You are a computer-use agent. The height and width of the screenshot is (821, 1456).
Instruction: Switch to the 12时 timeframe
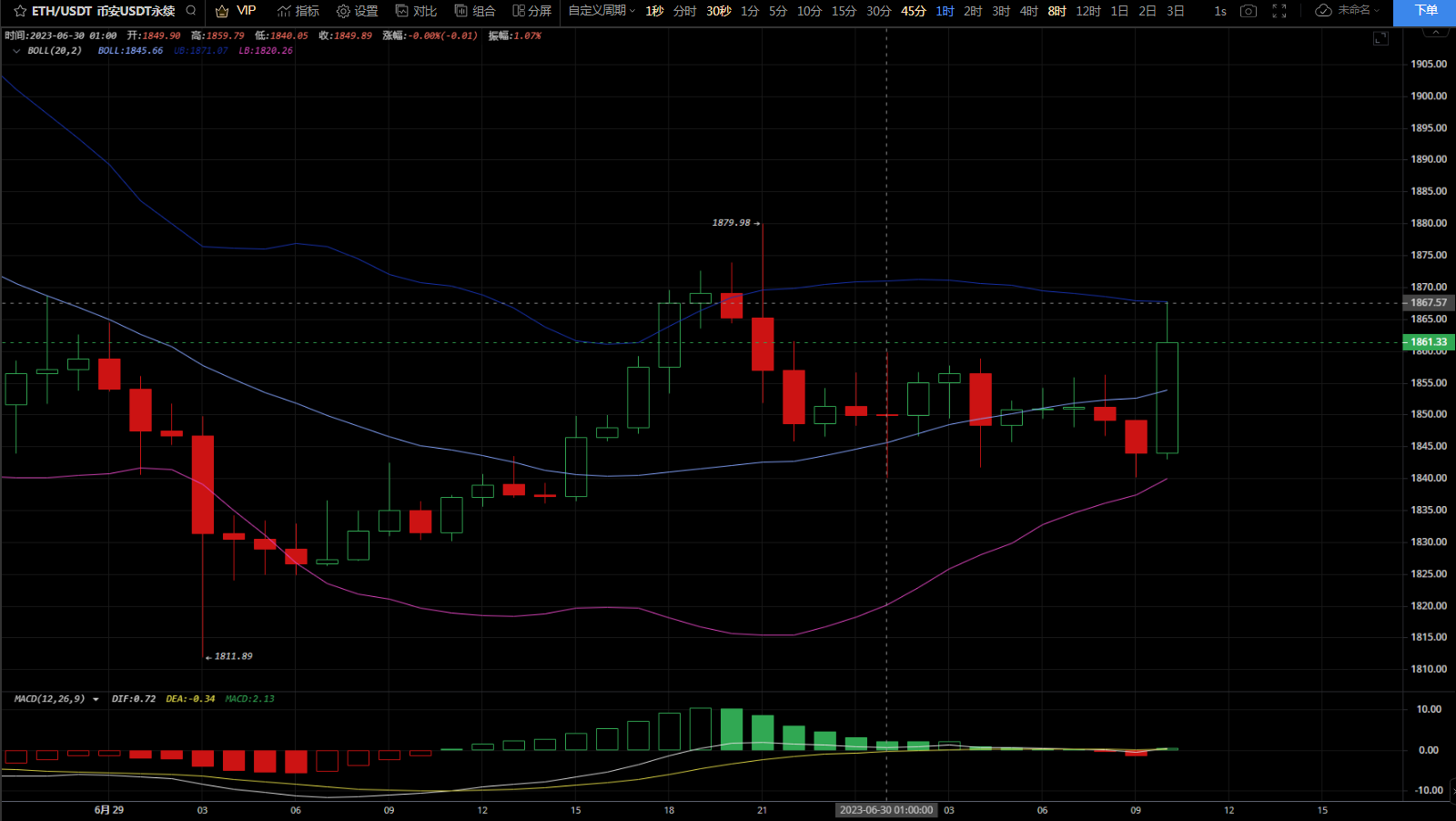coord(1088,11)
